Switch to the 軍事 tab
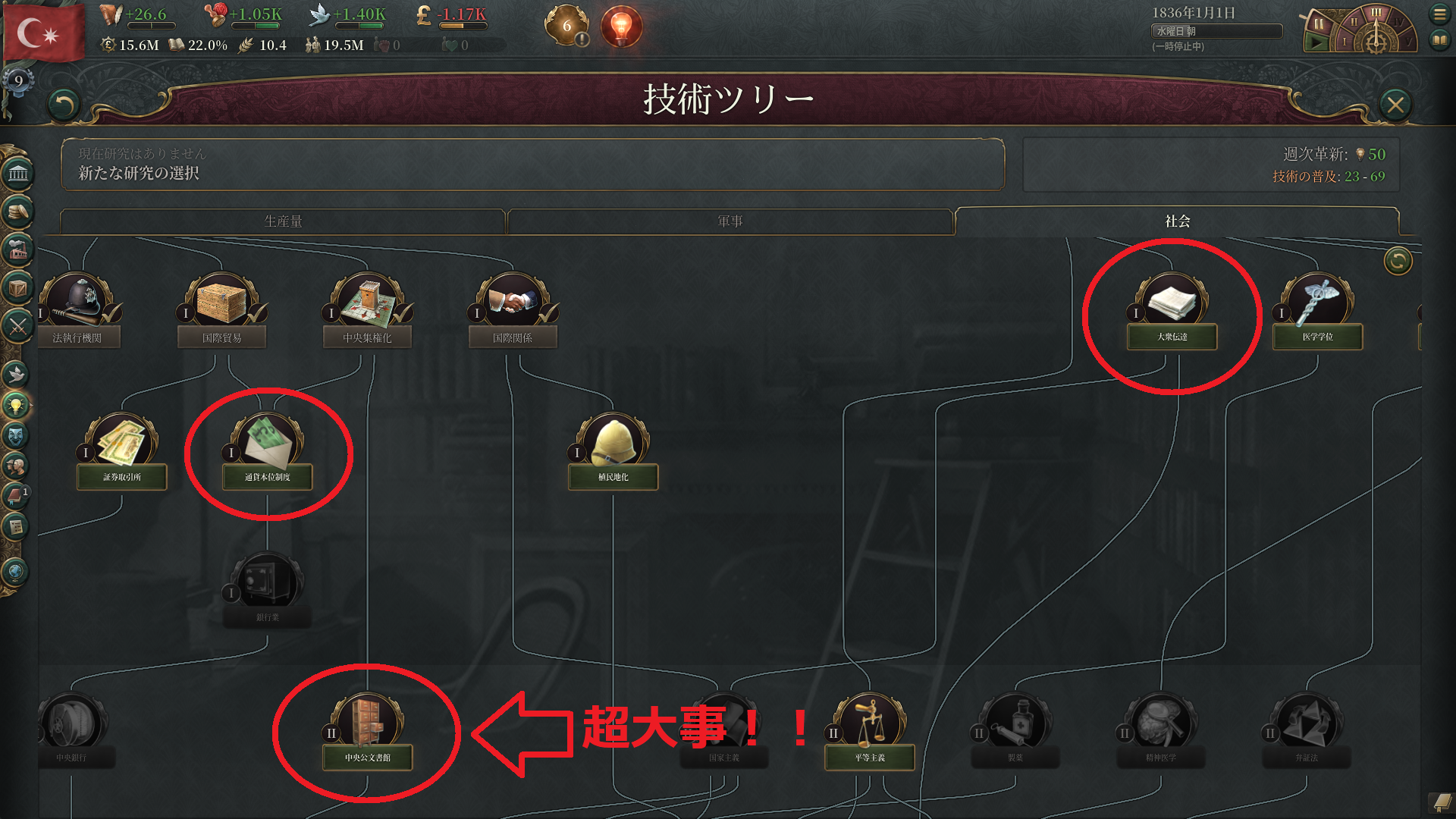This screenshot has height=819, width=1456. (730, 221)
